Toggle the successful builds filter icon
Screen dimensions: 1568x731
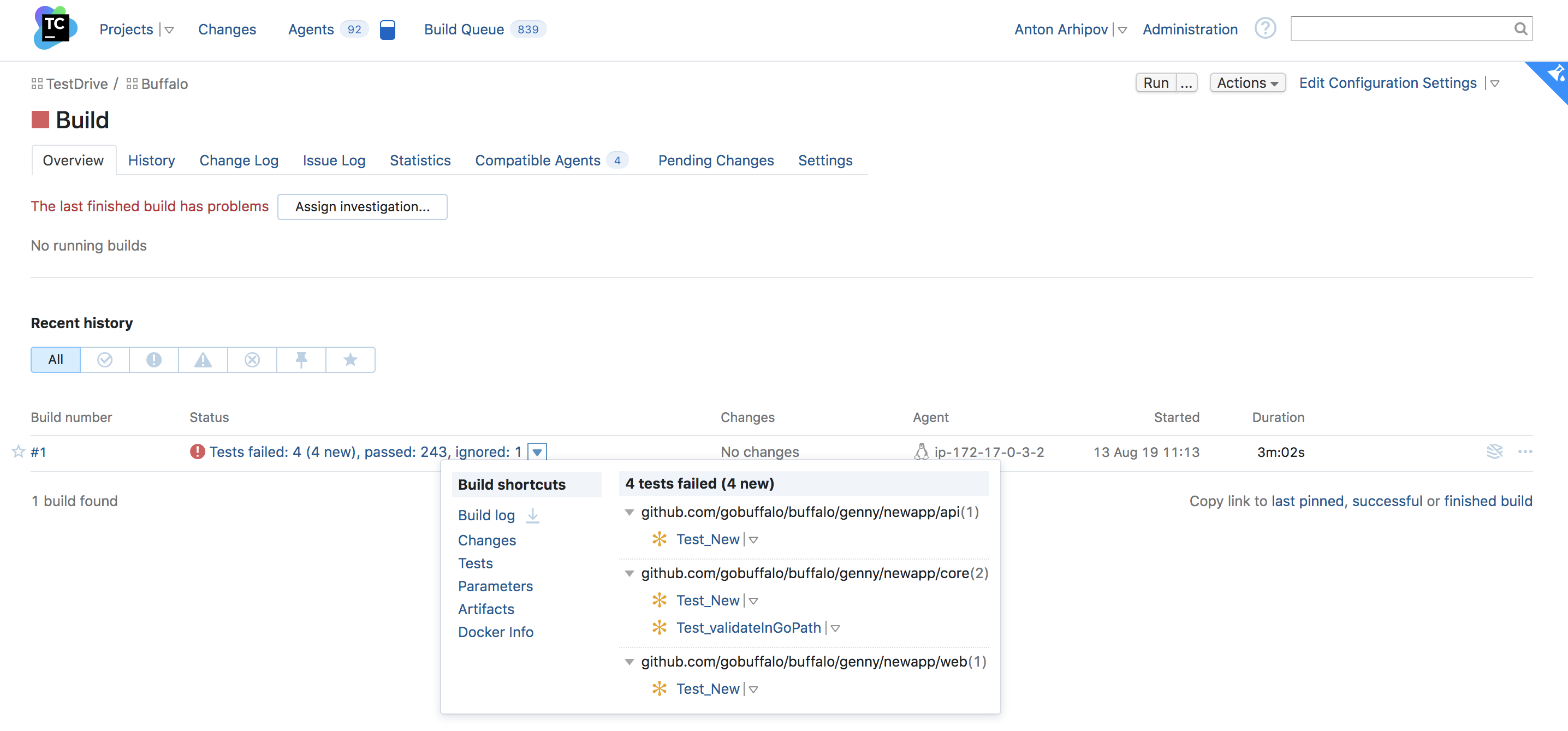point(104,359)
